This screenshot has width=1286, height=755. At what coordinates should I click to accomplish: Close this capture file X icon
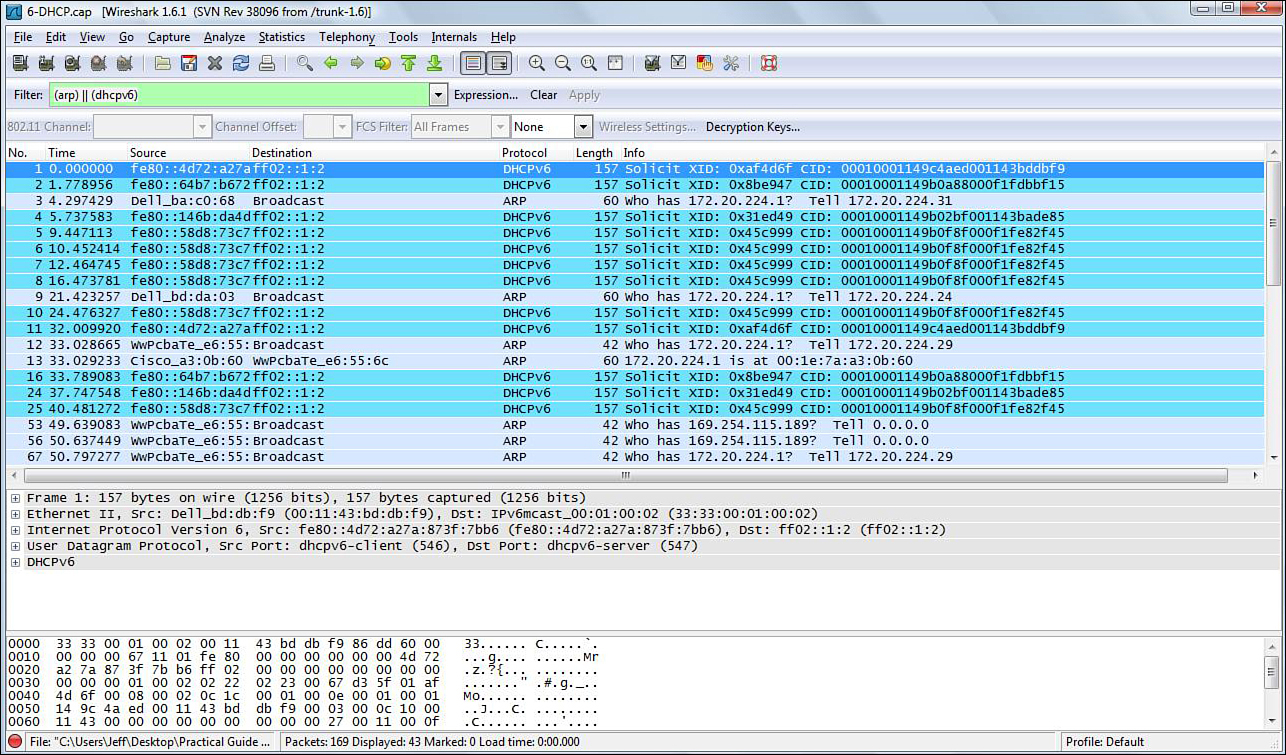tap(215, 63)
